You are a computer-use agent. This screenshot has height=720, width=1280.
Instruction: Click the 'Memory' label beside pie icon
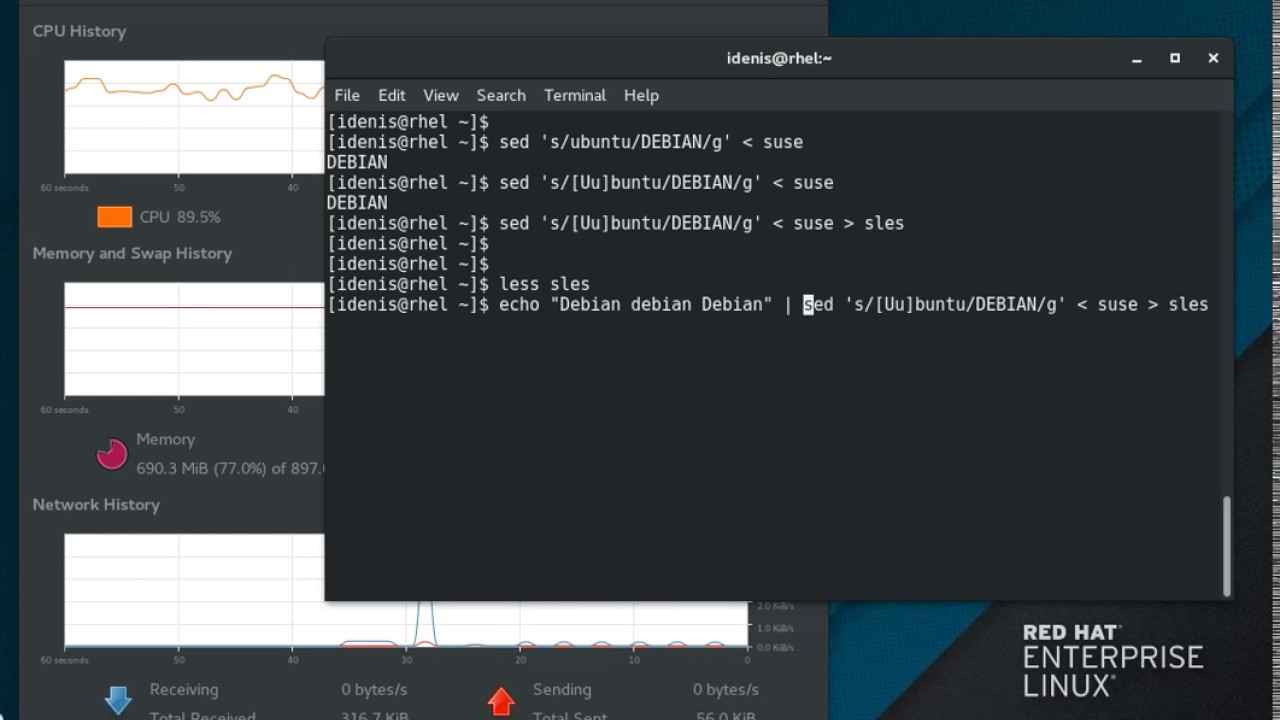[165, 439]
